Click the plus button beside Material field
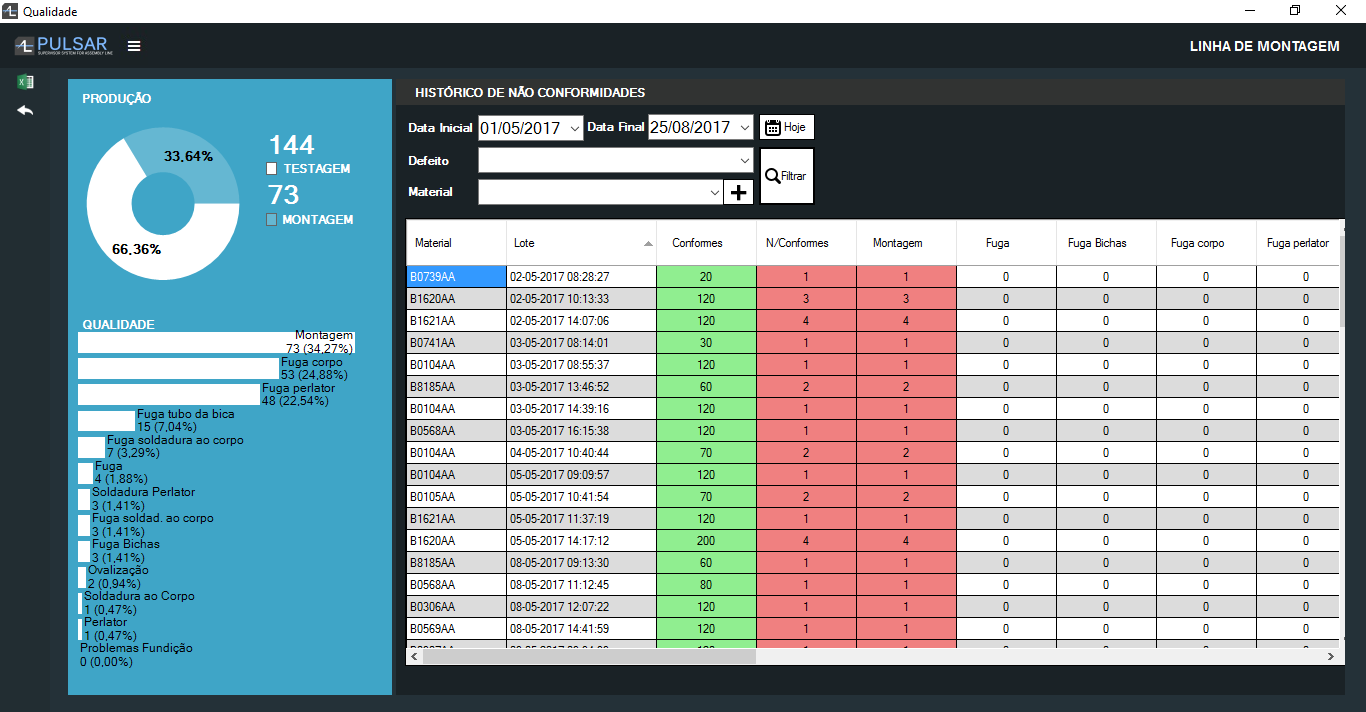The height and width of the screenshot is (712, 1366). [738, 192]
